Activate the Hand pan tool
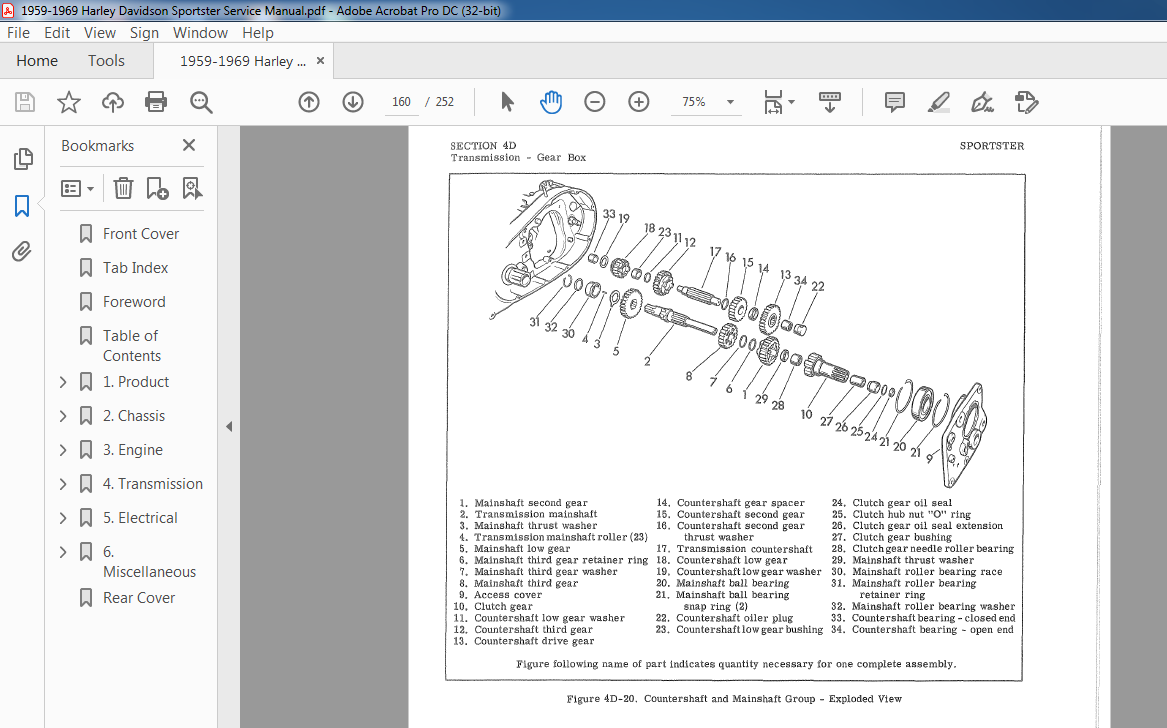The image size is (1167, 728). [551, 102]
